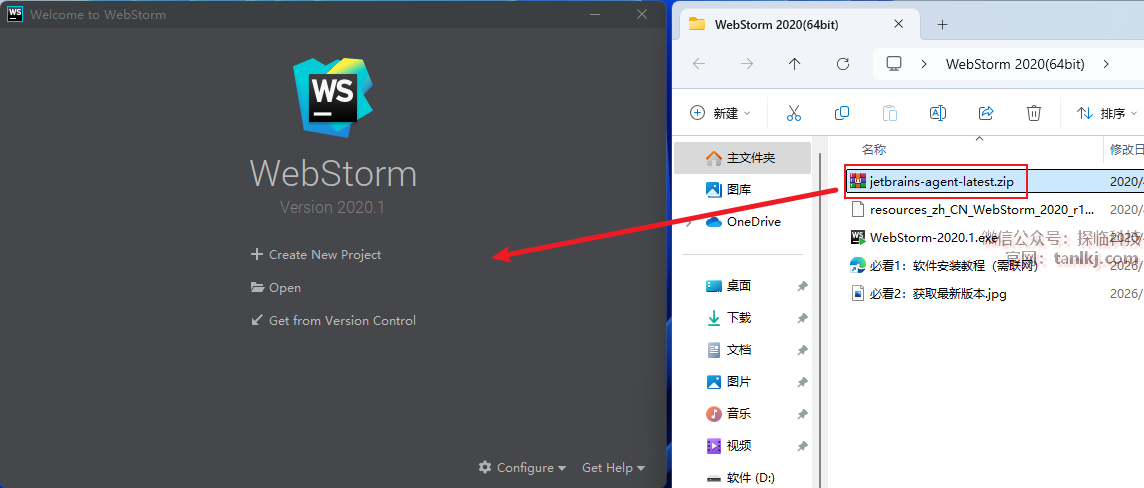Open the 新建 (New) dropdown
Viewport: 1144px width, 488px height.
(720, 113)
